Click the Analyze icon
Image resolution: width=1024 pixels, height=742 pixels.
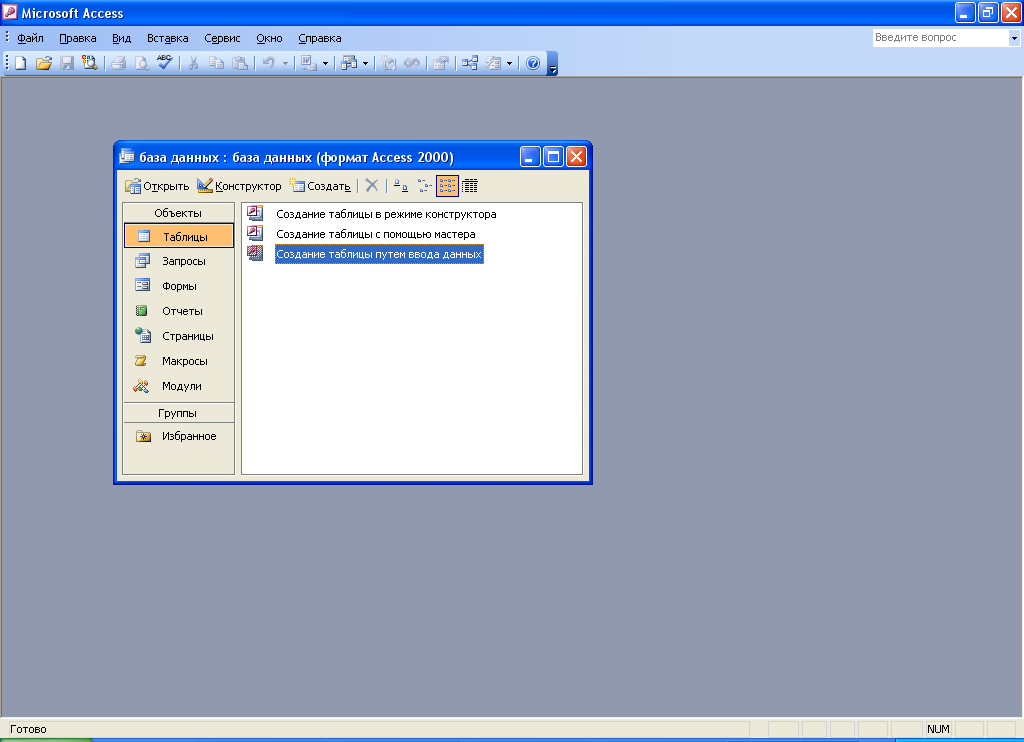click(349, 63)
